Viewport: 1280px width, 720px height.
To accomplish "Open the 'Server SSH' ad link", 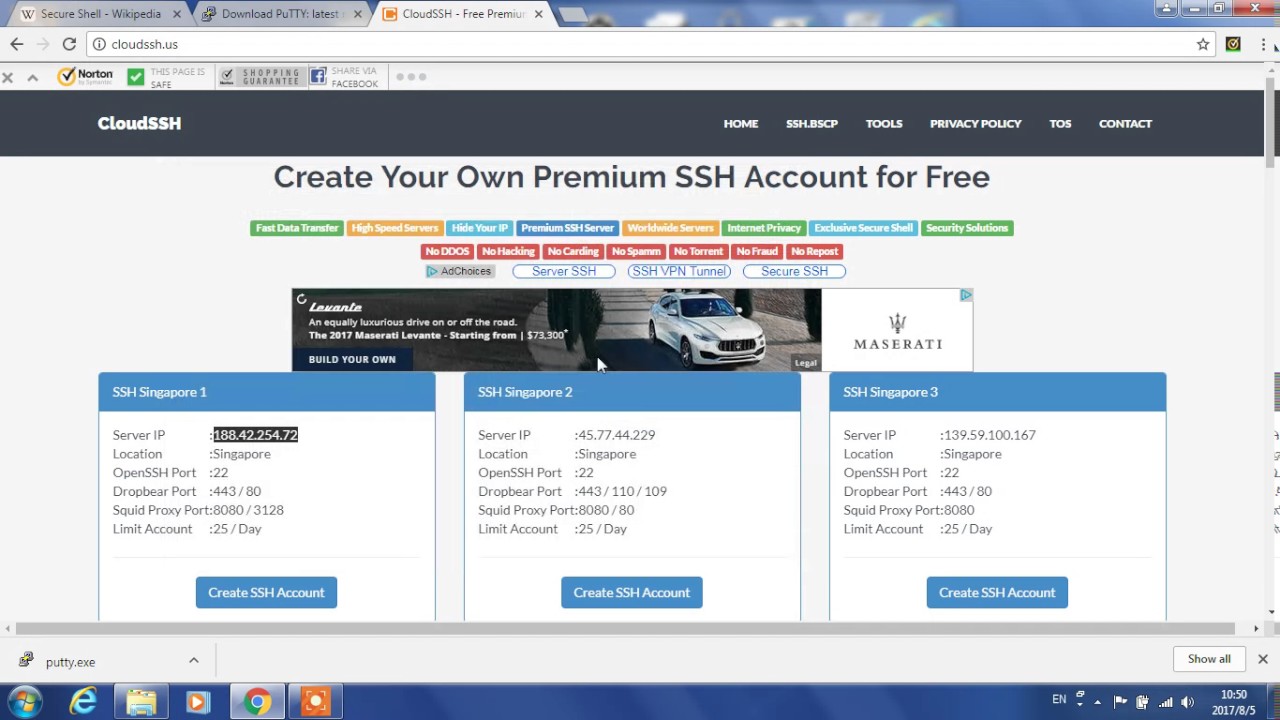I will pyautogui.click(x=564, y=271).
